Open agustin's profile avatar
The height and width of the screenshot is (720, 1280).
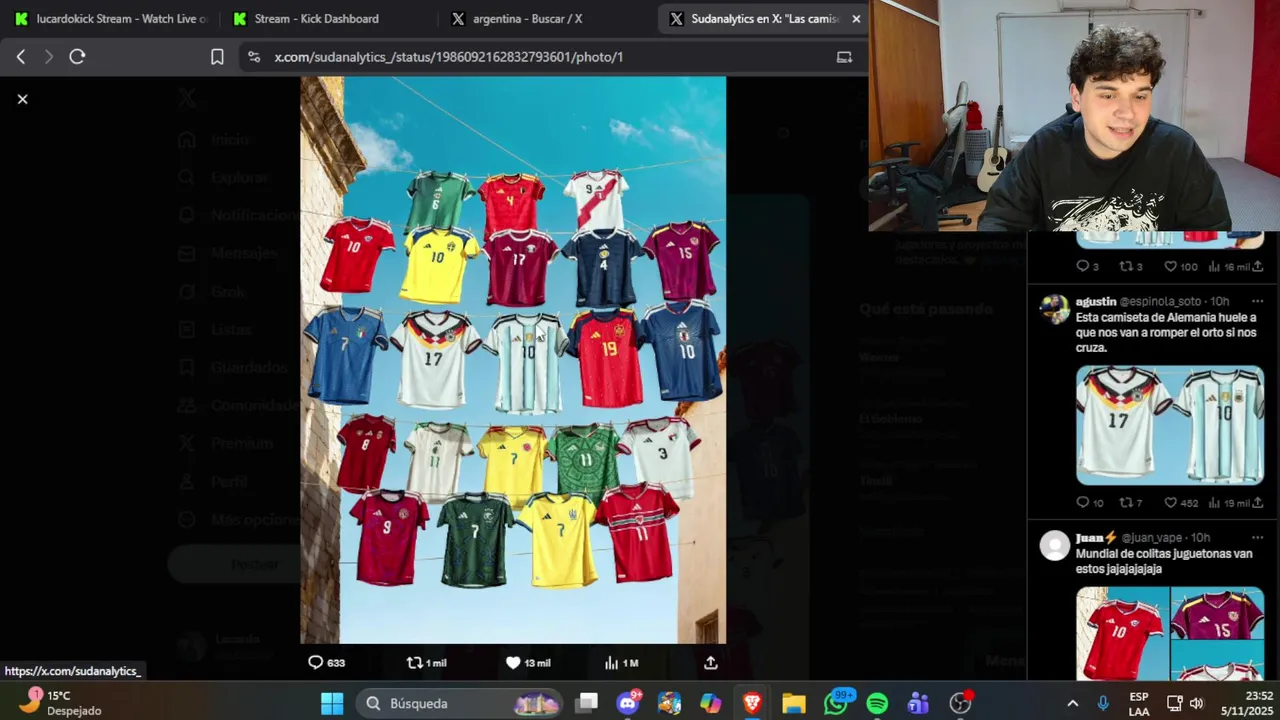tap(1054, 309)
